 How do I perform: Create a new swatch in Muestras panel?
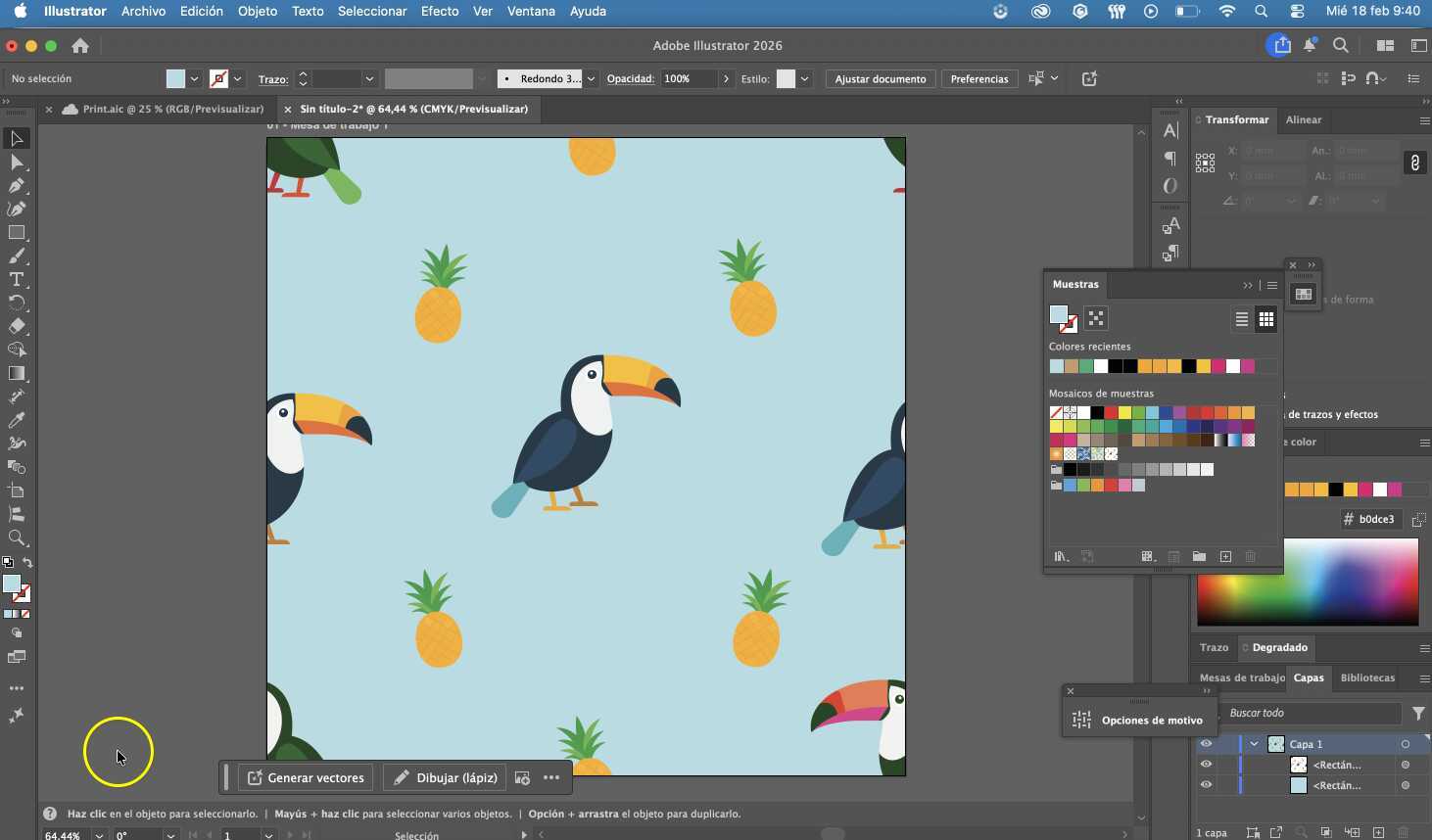coord(1225,556)
